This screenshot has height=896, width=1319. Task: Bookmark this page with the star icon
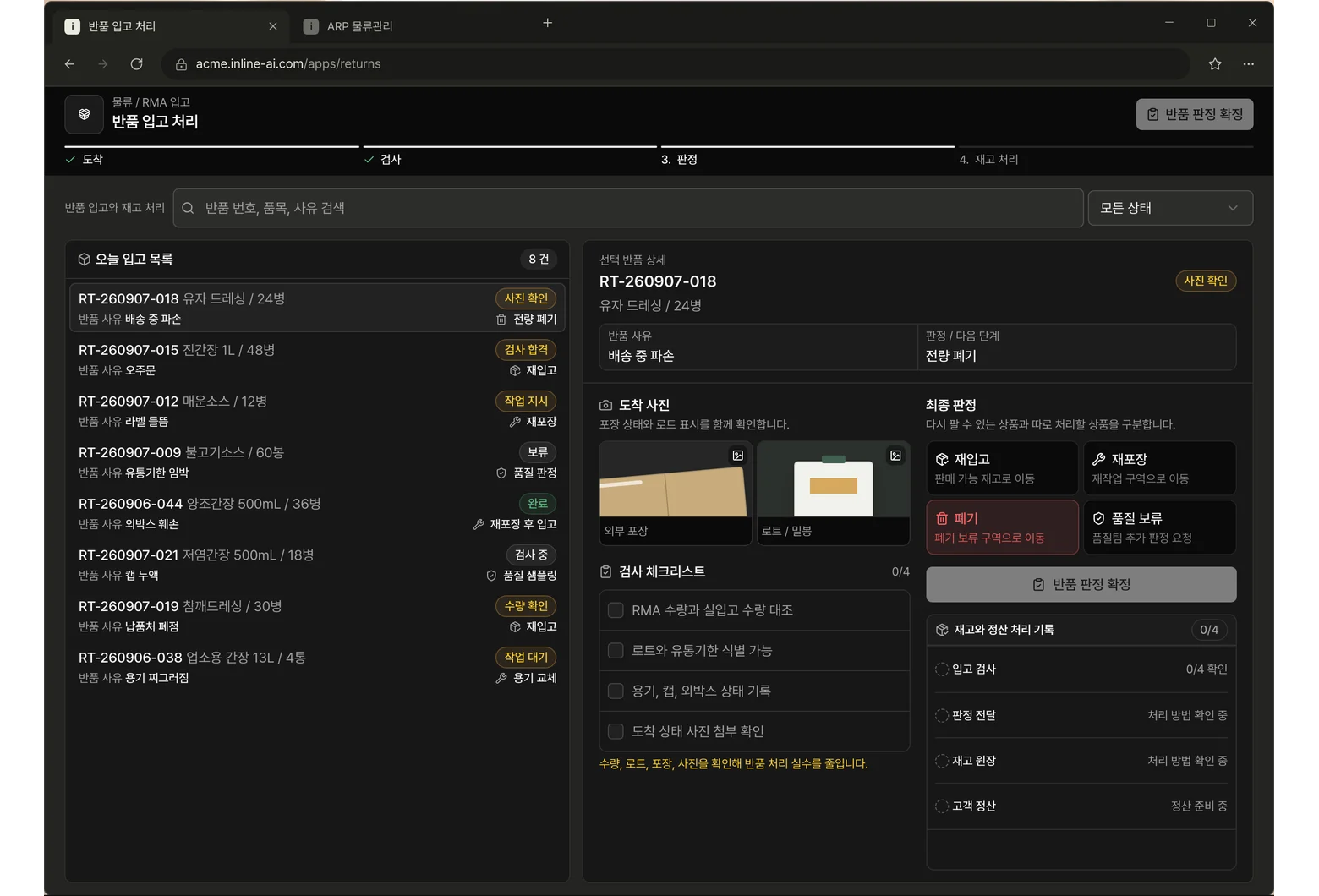(x=1215, y=64)
